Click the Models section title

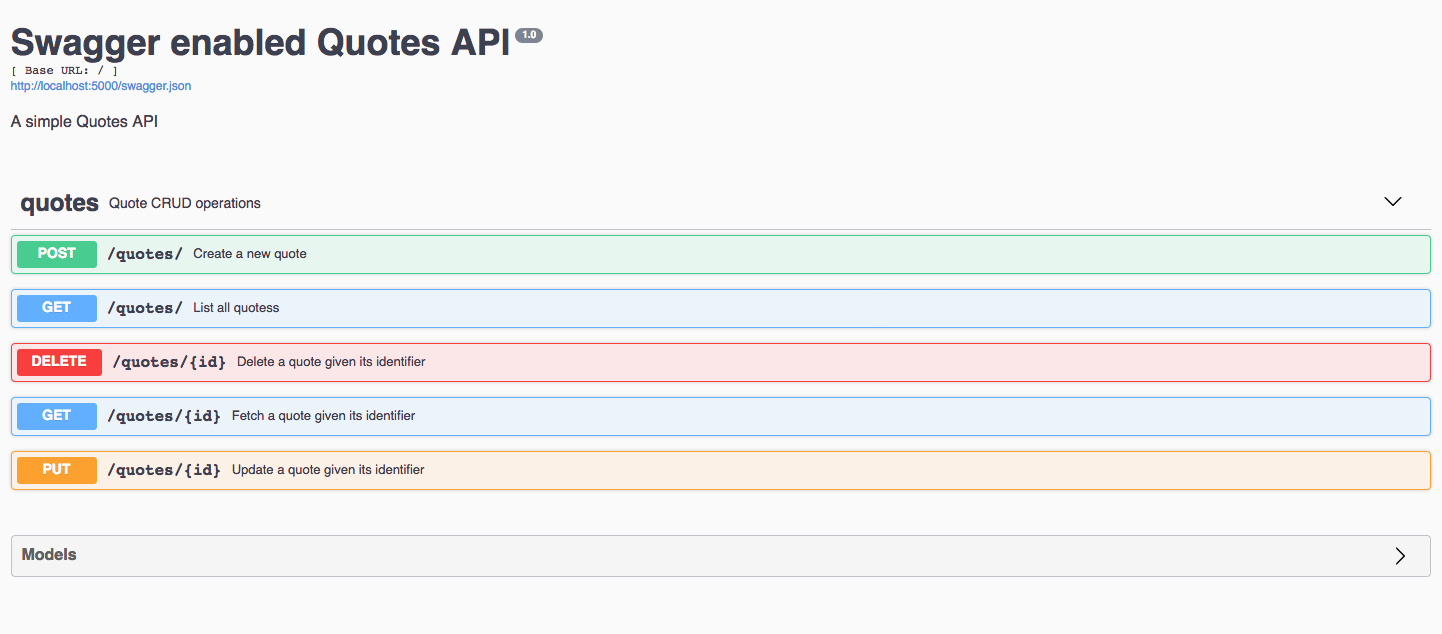[x=49, y=555]
